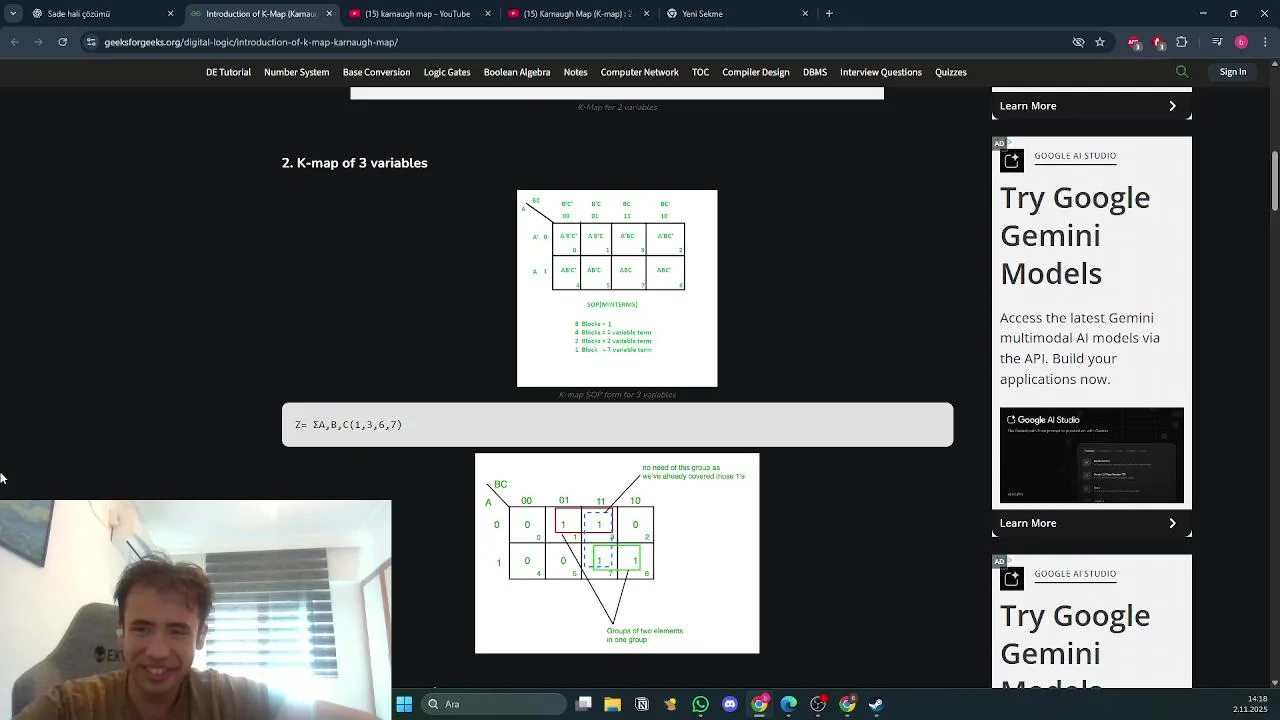Image resolution: width=1280 pixels, height=720 pixels.
Task: Open File Explorer from the taskbar
Action: [x=613, y=704]
